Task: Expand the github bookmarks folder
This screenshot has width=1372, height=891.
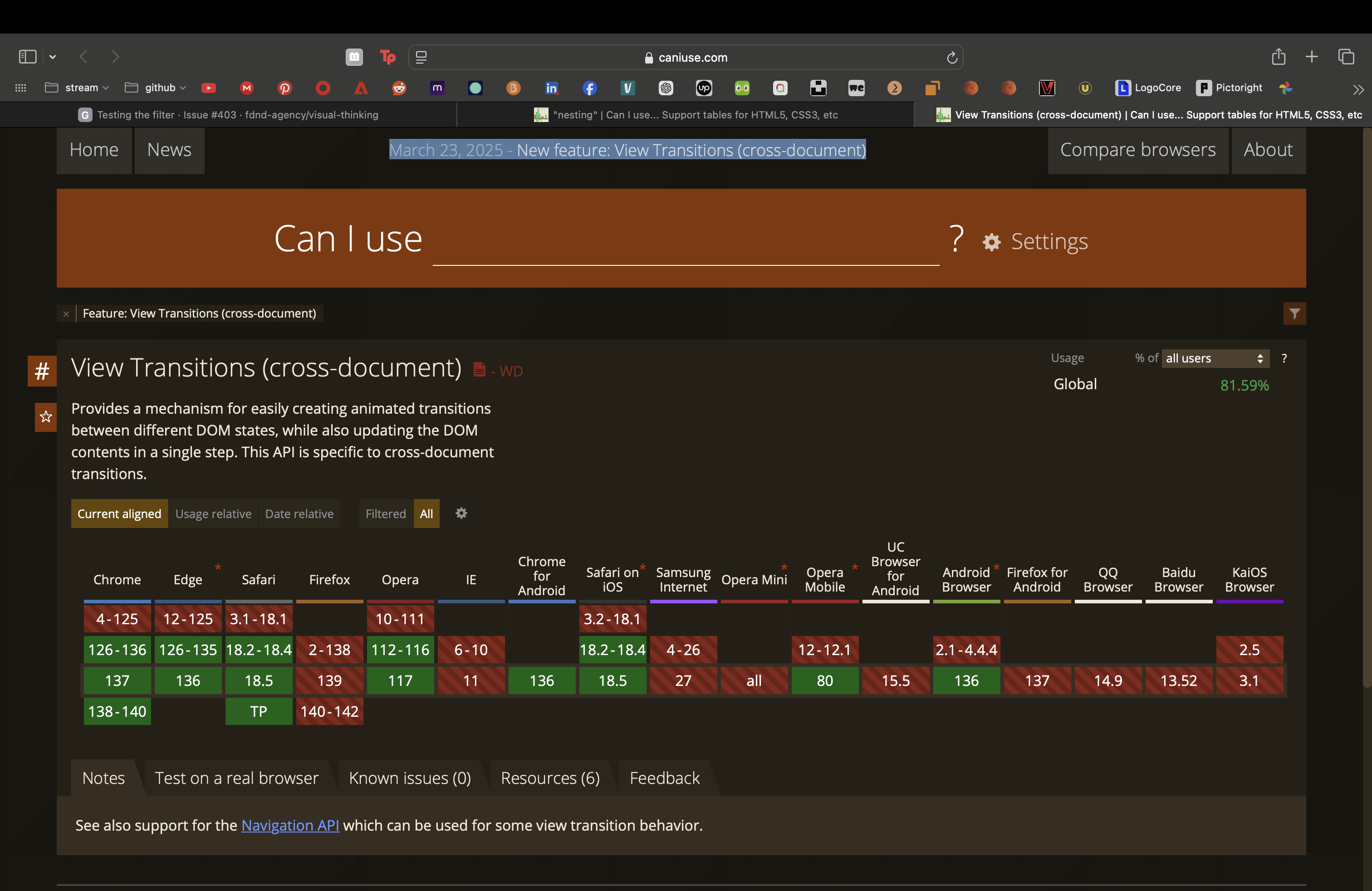Action: (156, 88)
